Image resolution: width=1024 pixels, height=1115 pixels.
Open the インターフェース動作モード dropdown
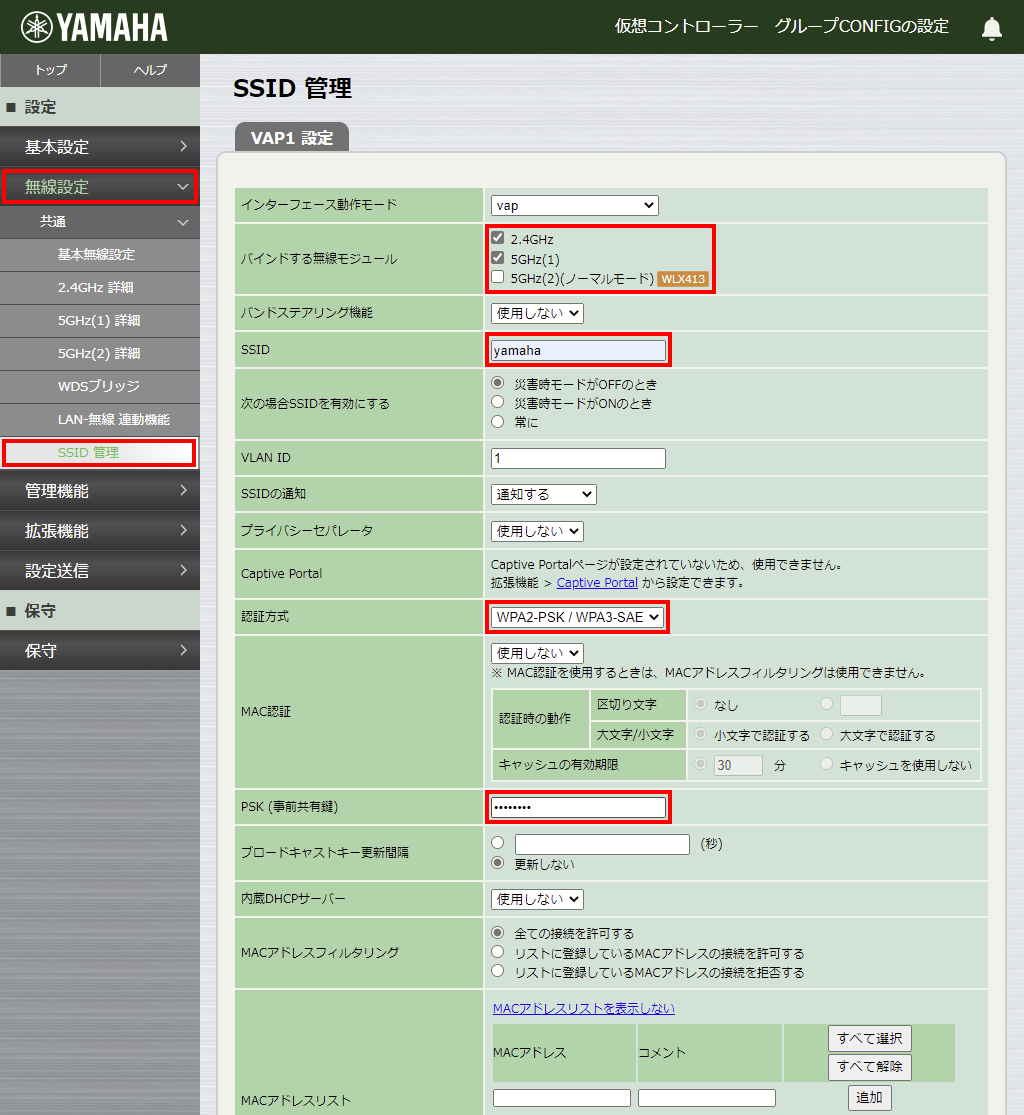coord(574,204)
